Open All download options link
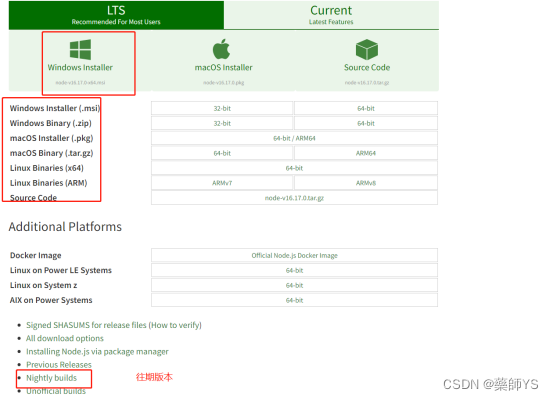The width and height of the screenshot is (554, 400). click(x=65, y=338)
